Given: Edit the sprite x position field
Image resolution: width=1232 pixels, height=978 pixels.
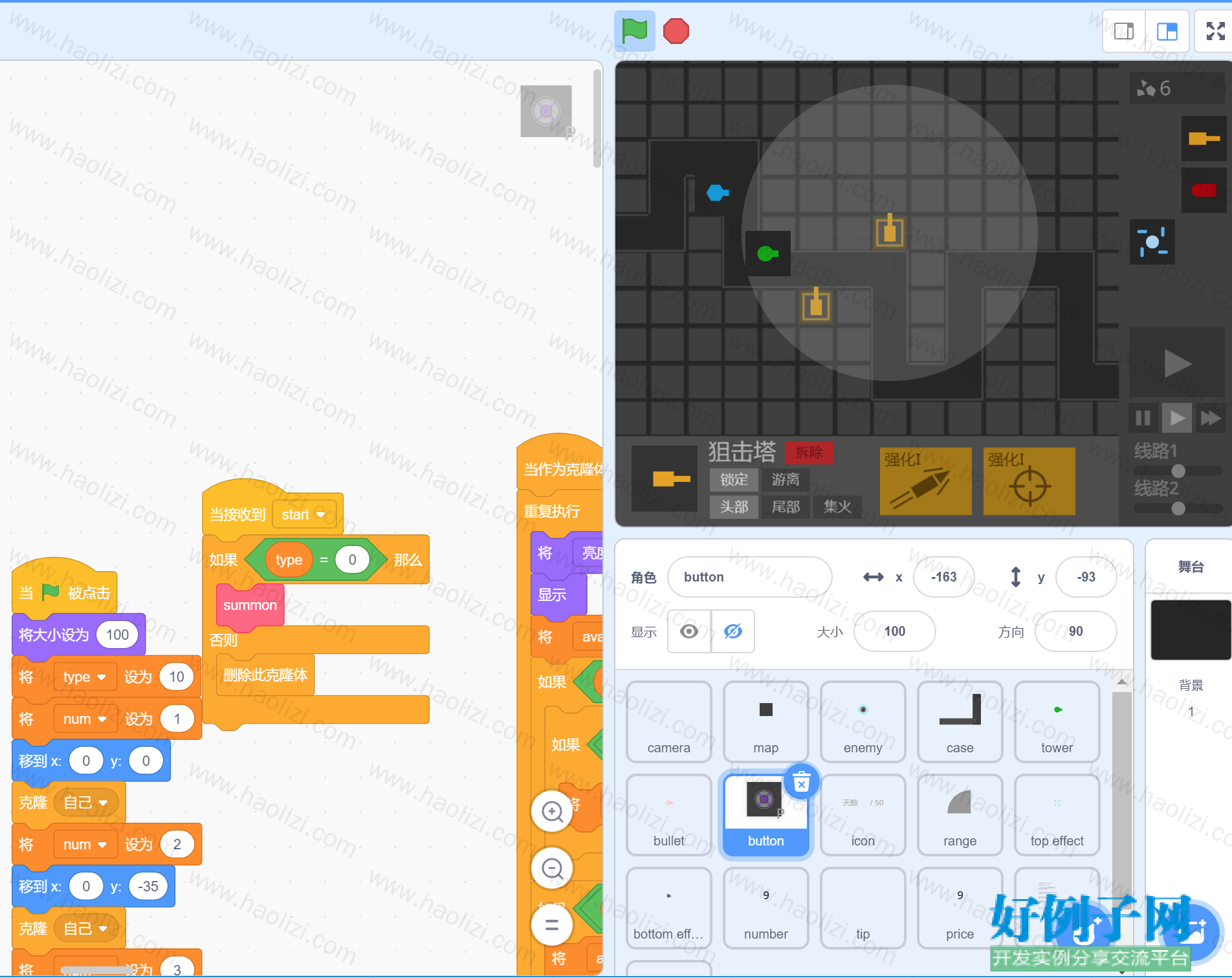Looking at the screenshot, I should (943, 577).
